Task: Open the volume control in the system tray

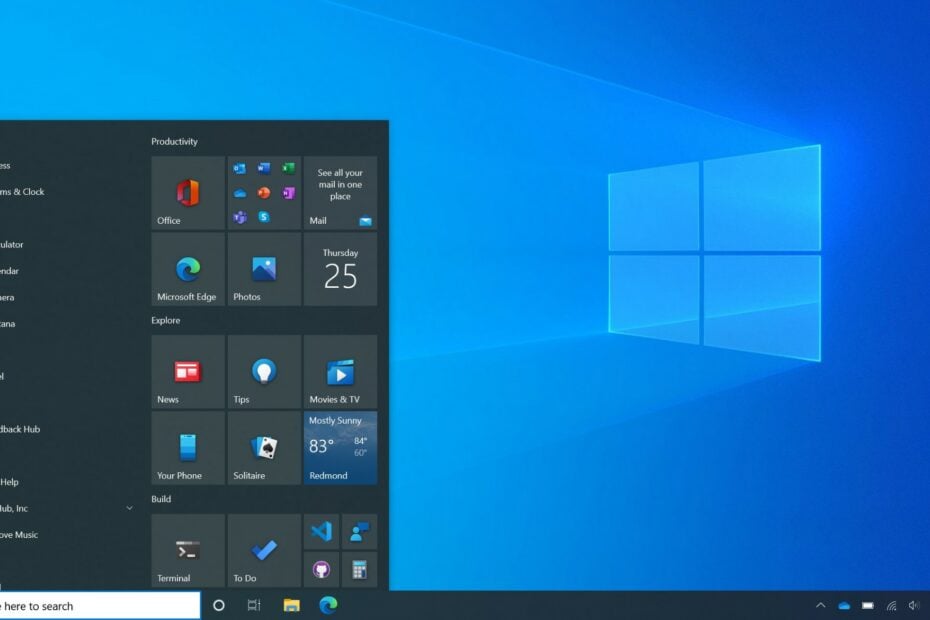Action: coord(914,606)
